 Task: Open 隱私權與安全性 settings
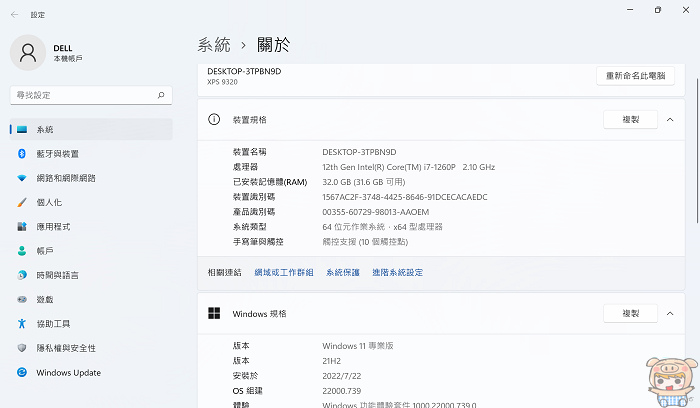click(x=91, y=348)
